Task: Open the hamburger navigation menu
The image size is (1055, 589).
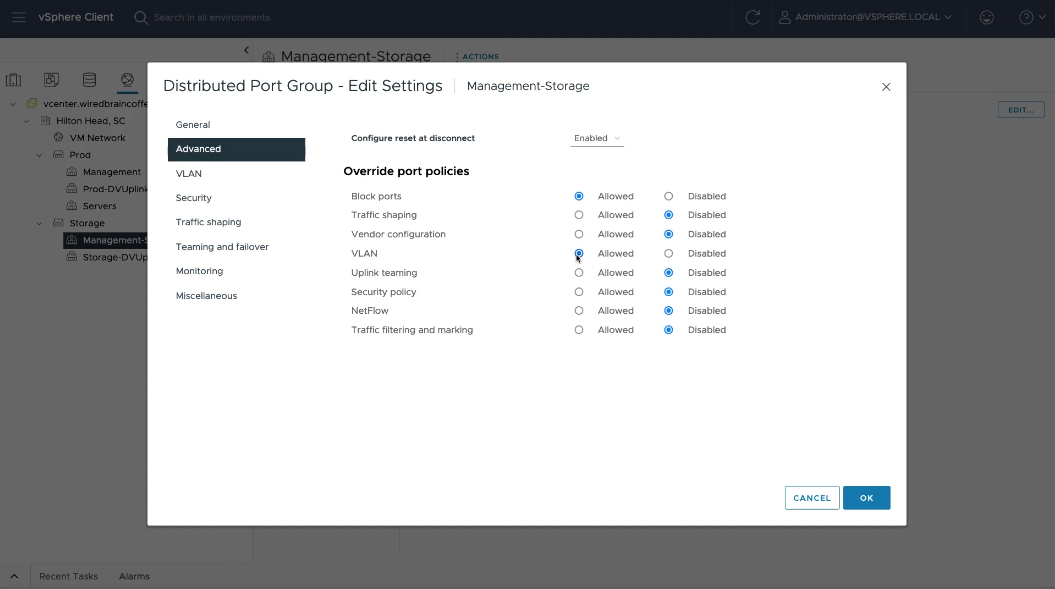Action: click(18, 17)
